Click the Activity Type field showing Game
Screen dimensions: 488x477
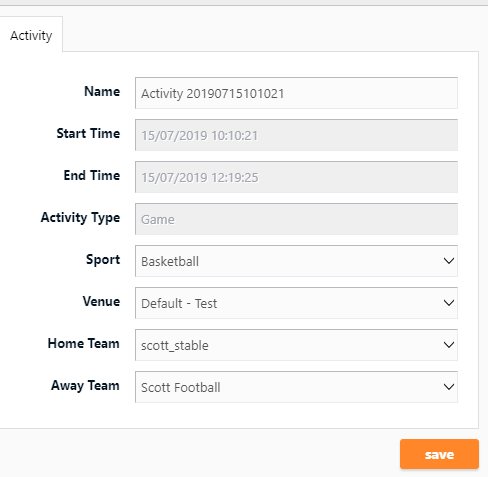tap(296, 219)
